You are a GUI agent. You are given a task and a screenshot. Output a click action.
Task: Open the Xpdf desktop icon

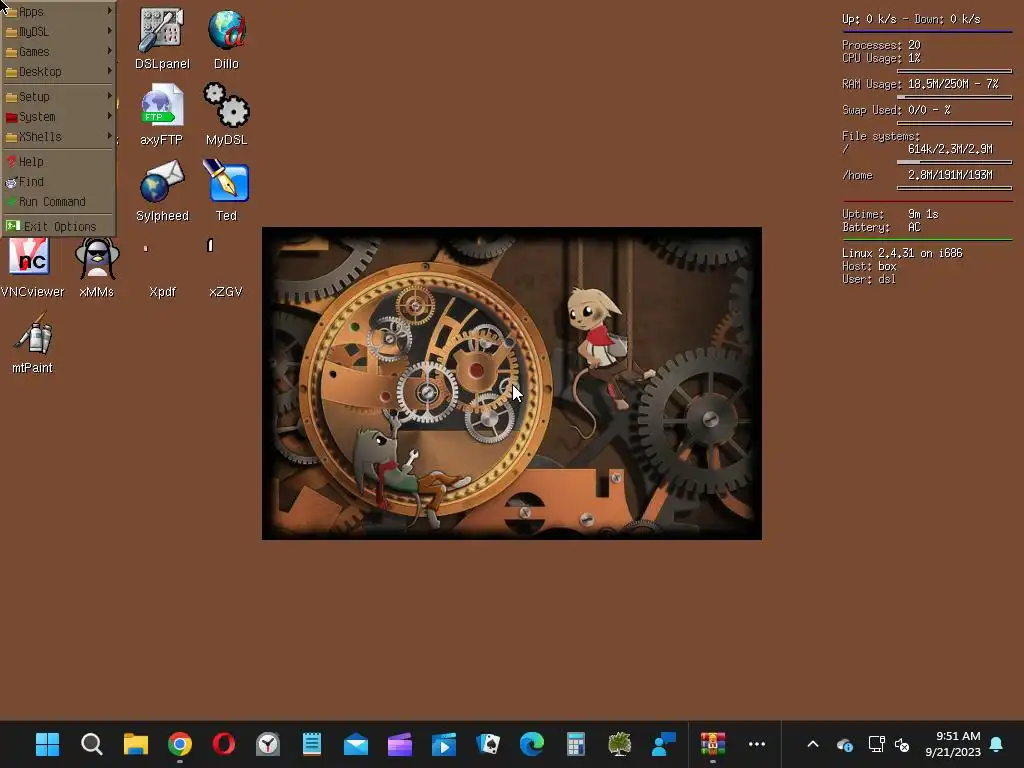pos(162,291)
